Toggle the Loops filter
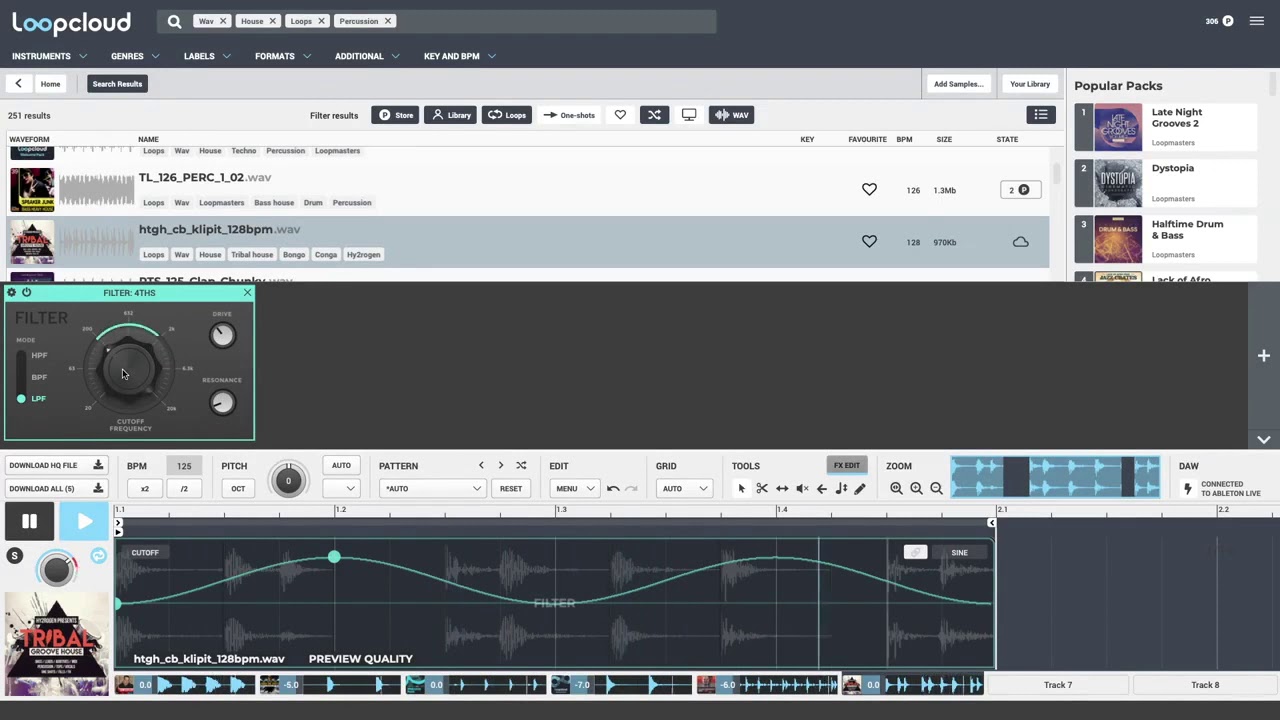1280x720 pixels. click(x=507, y=115)
